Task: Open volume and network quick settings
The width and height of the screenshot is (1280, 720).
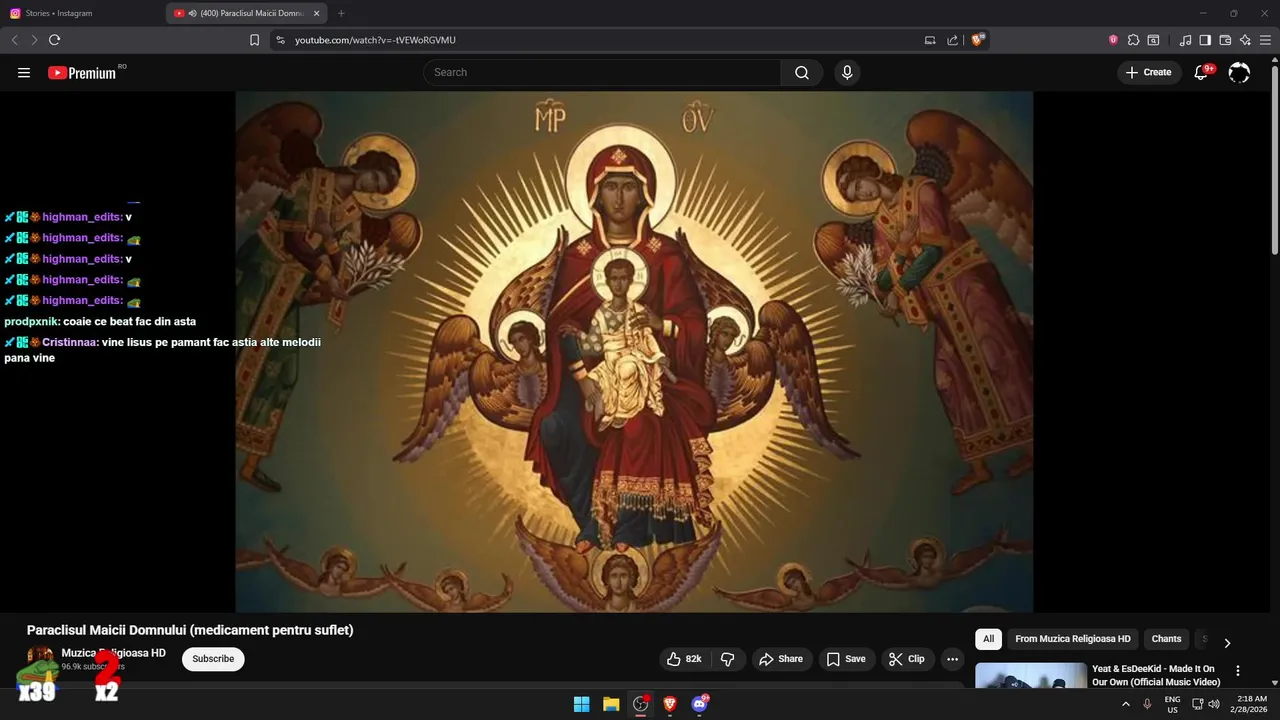Action: coord(1205,704)
